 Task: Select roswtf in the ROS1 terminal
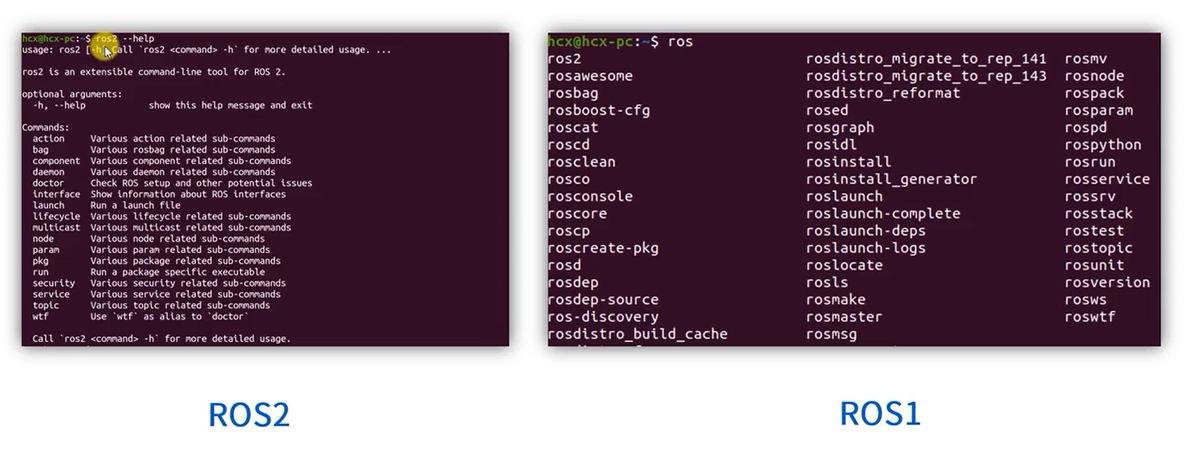click(1089, 317)
